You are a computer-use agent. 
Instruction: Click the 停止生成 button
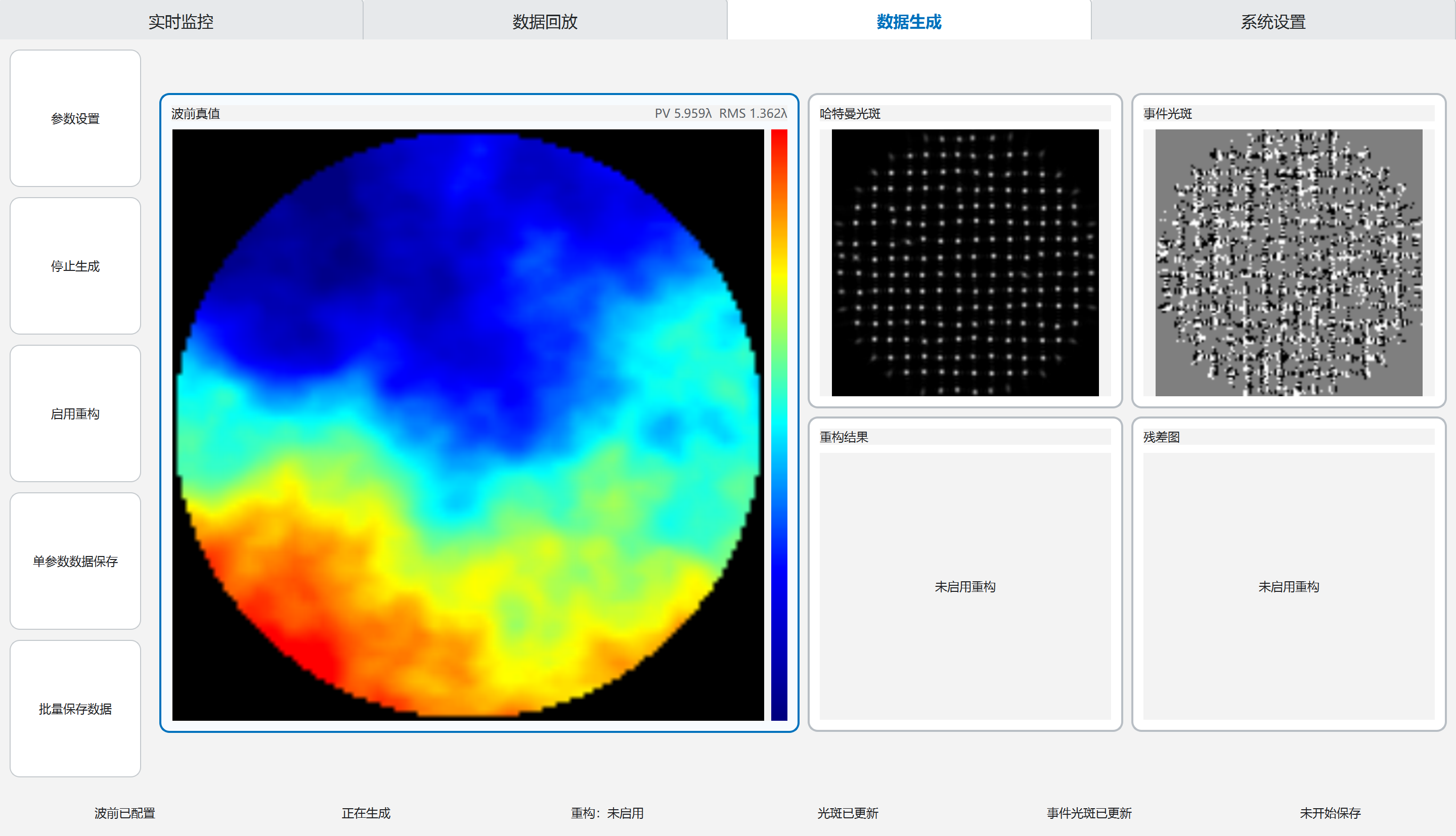tap(75, 266)
